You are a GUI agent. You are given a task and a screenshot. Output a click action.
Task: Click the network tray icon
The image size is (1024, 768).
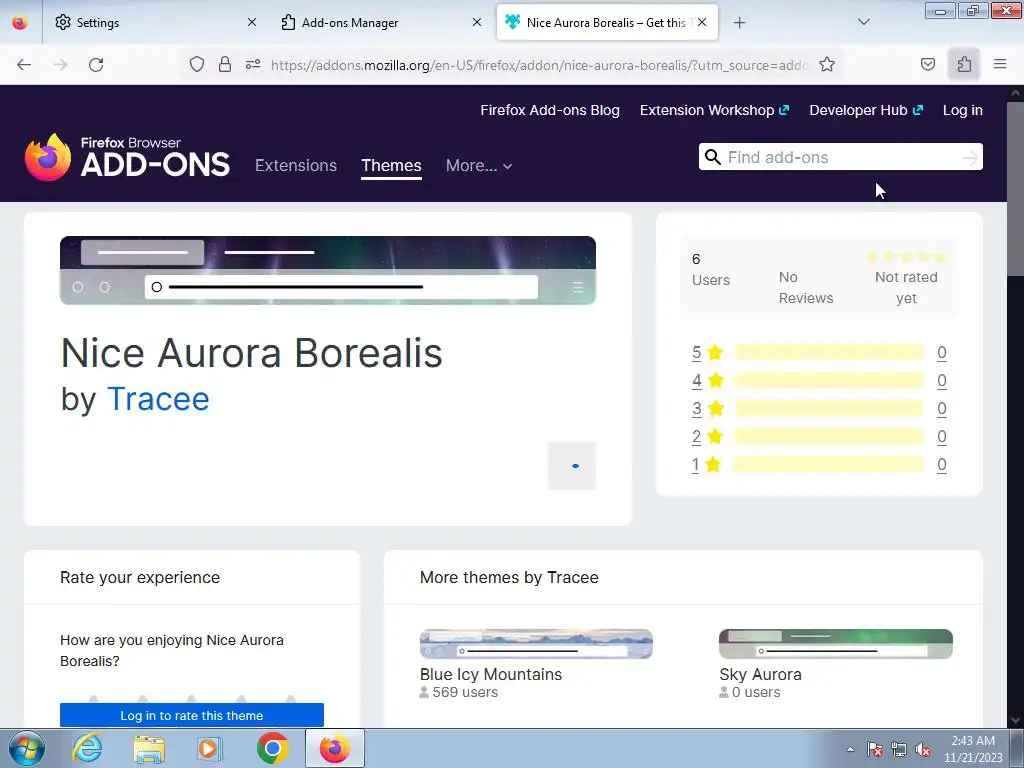[x=899, y=750]
